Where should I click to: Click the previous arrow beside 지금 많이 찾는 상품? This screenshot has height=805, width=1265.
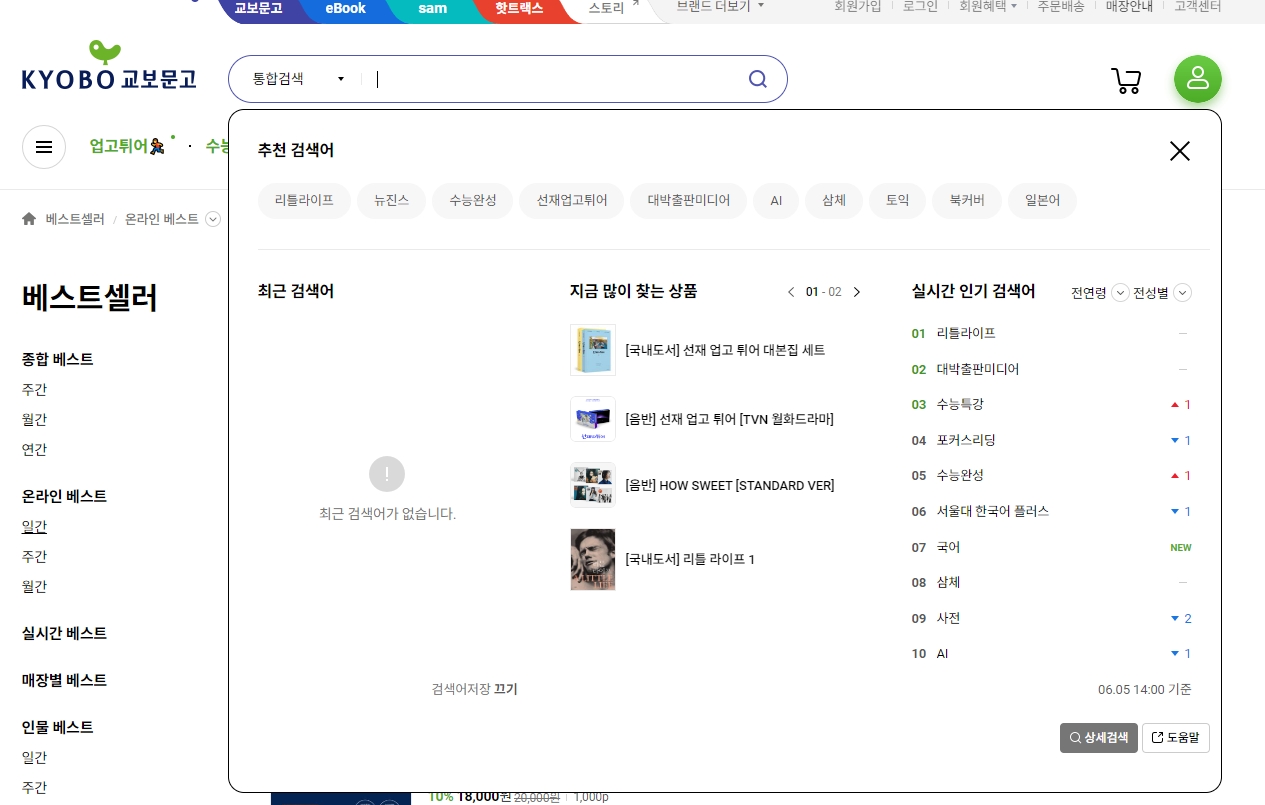point(791,292)
